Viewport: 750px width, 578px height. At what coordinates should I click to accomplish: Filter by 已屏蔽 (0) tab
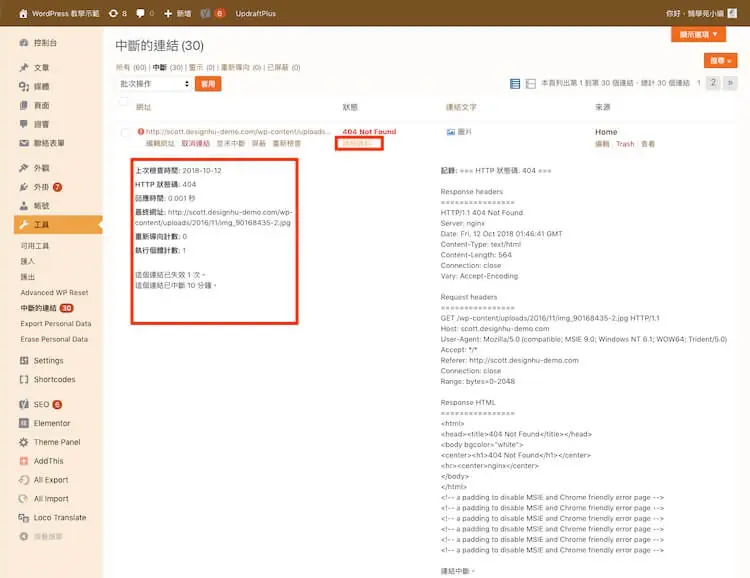[284, 67]
